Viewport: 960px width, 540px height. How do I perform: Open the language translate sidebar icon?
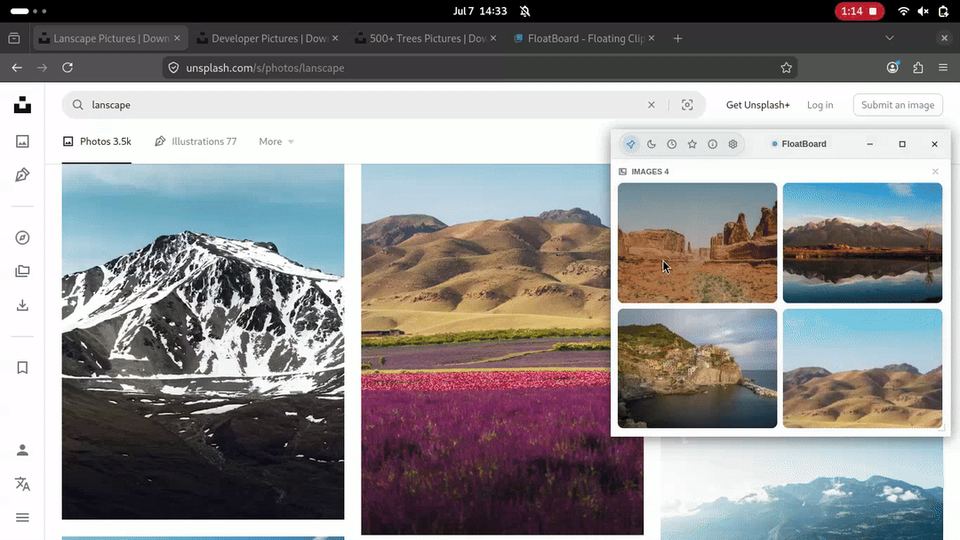23,484
